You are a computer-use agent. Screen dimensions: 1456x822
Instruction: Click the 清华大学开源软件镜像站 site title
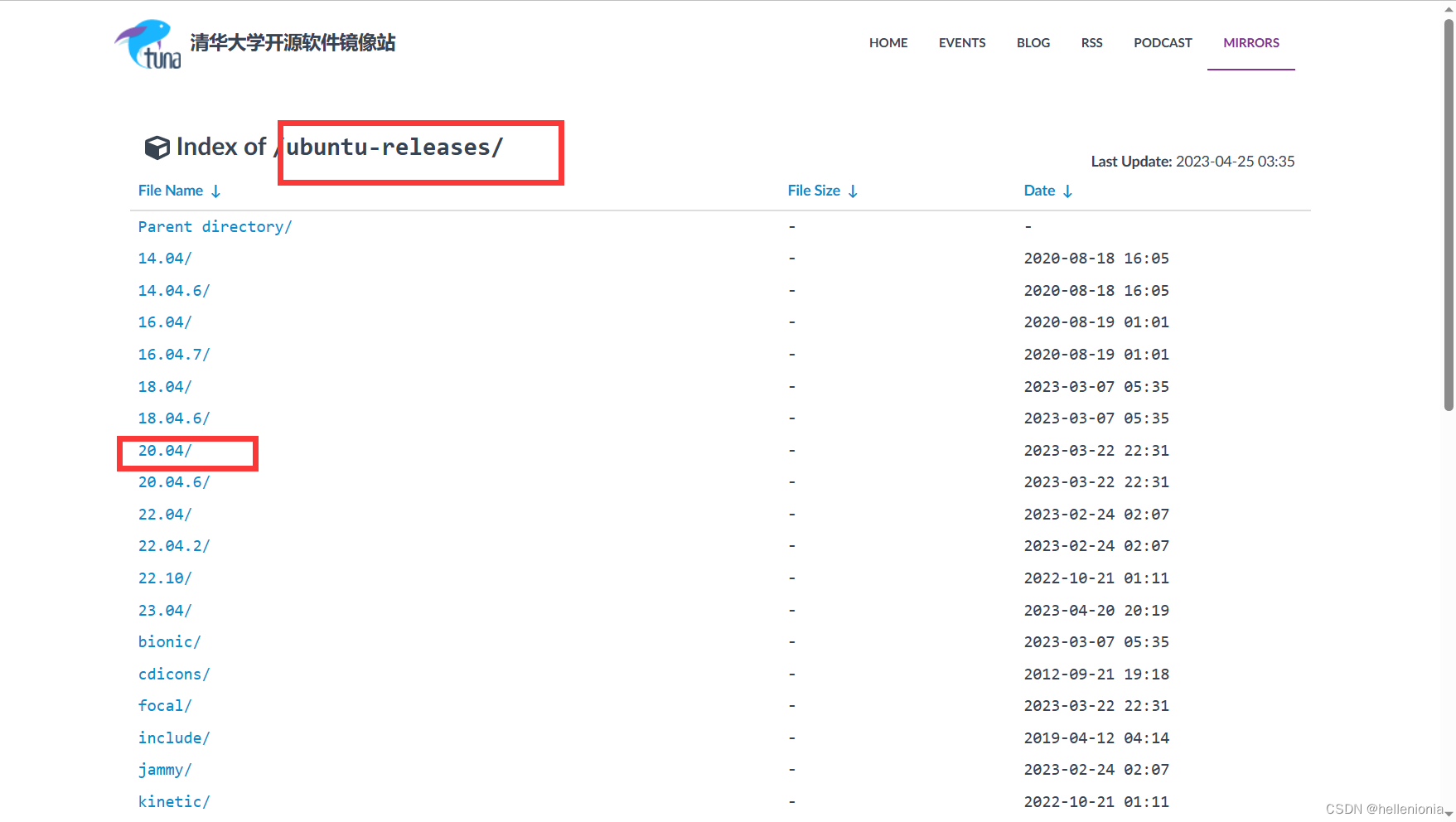[293, 43]
